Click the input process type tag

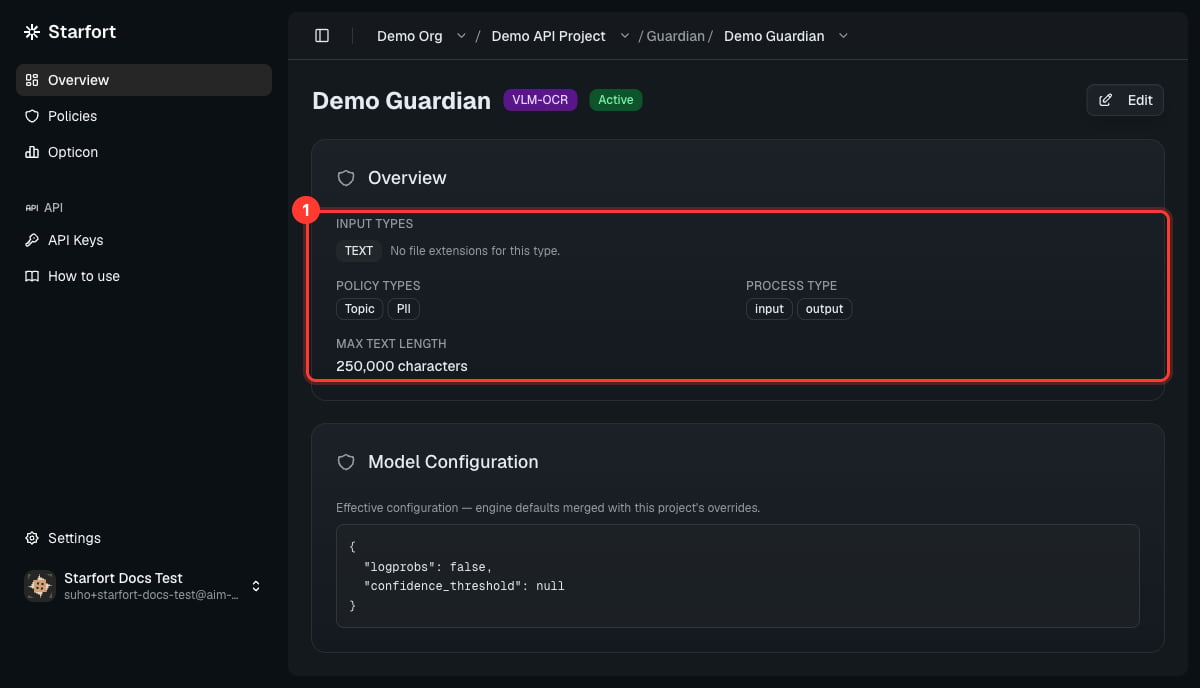(x=769, y=309)
